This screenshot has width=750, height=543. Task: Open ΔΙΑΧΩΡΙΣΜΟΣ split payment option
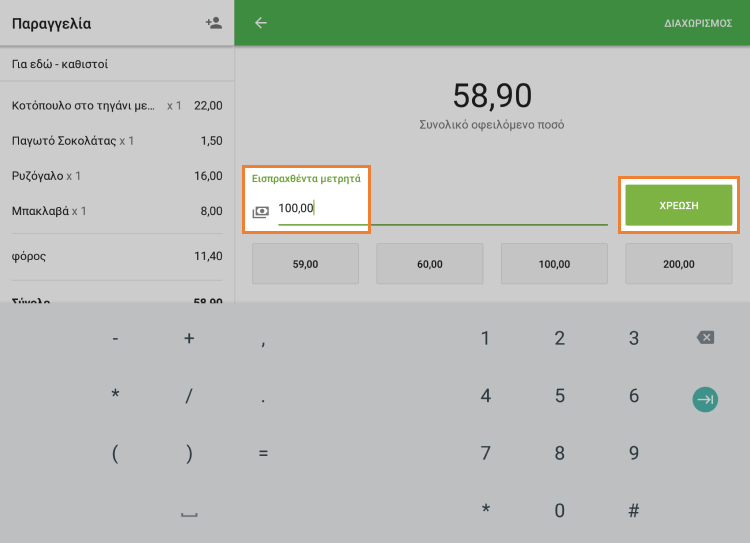tap(698, 23)
